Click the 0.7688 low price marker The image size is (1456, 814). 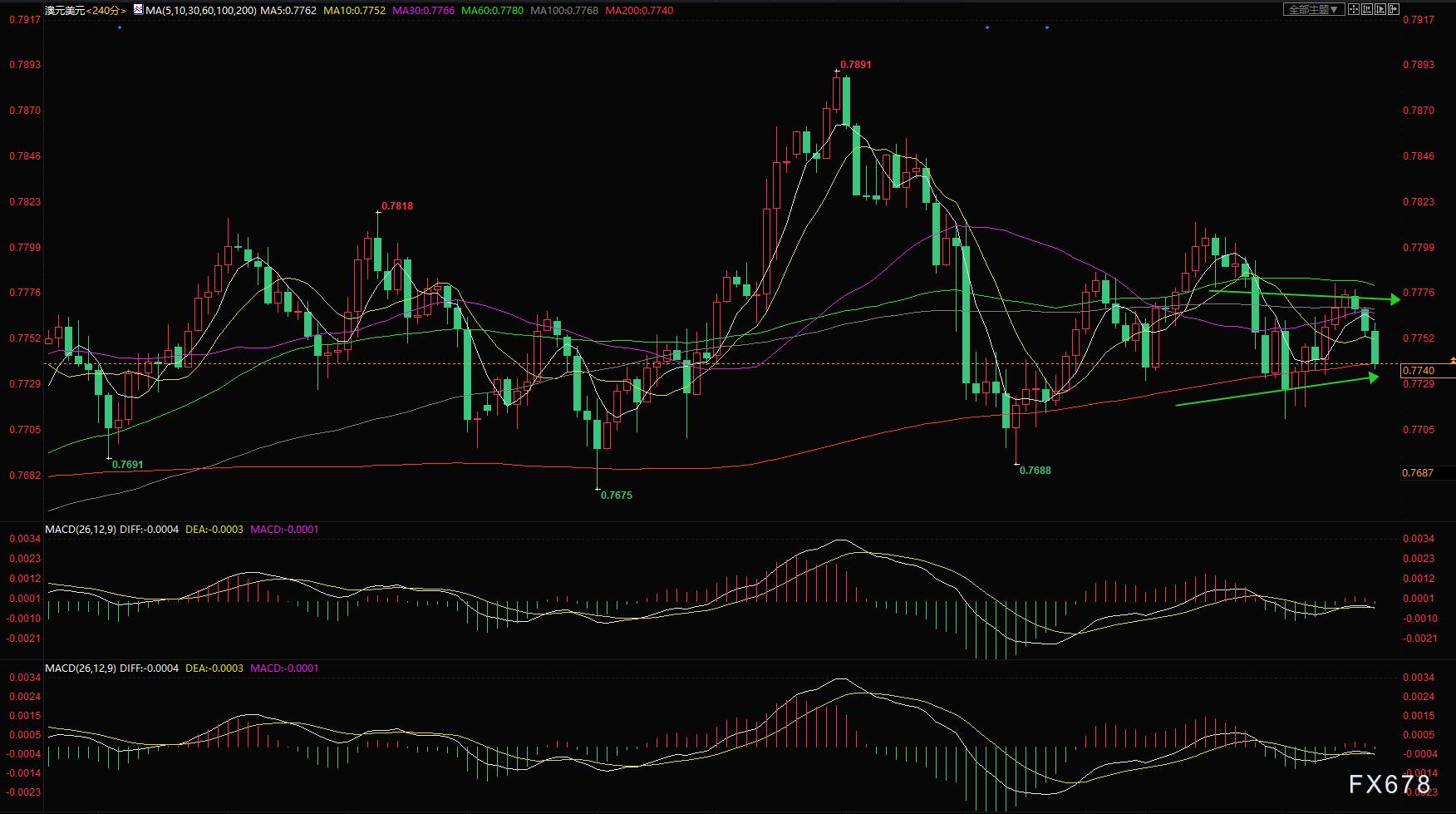(x=1035, y=470)
